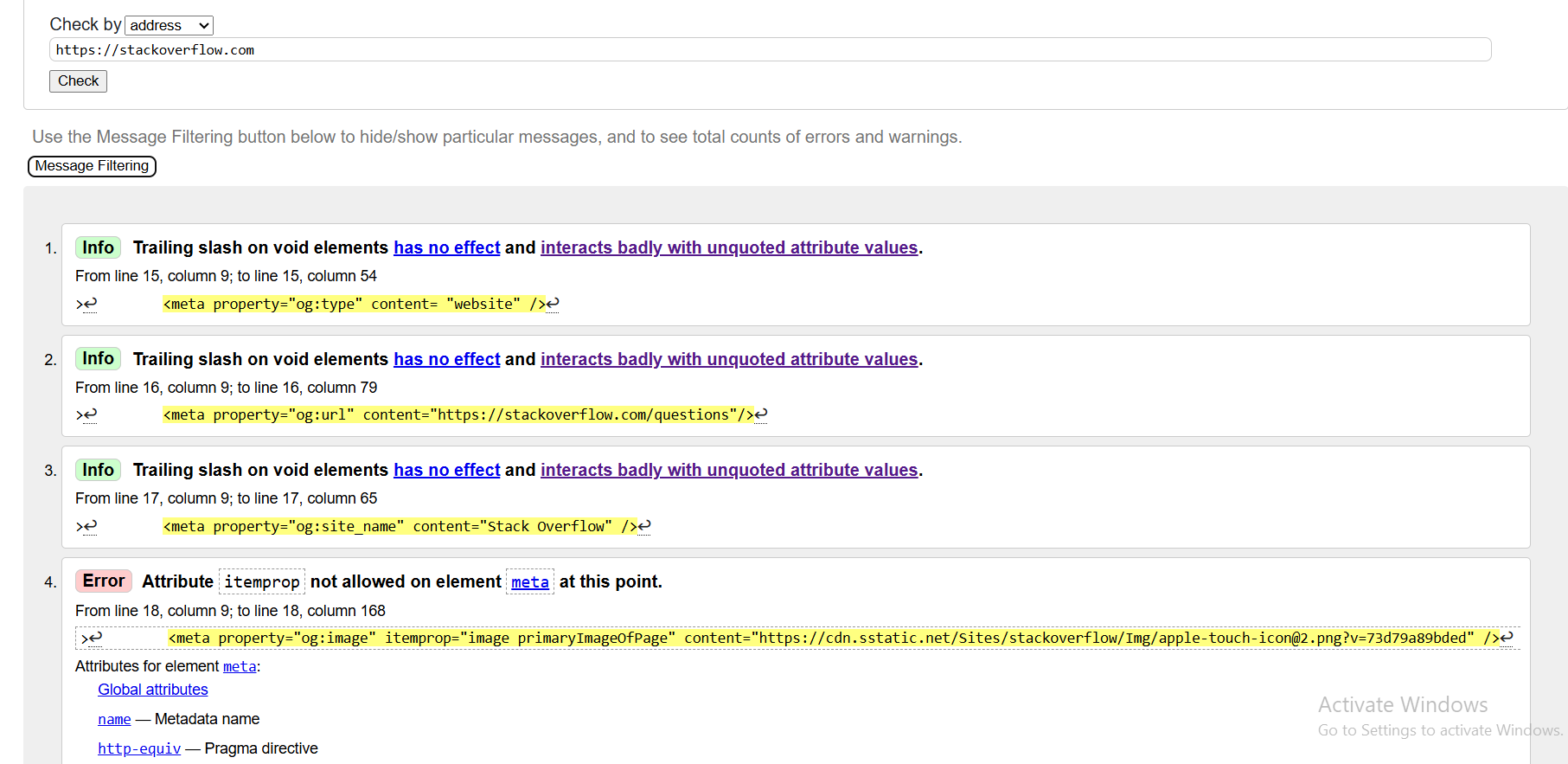Open "interacts badly with unquoted attribute values" in message 2
Screen dimensions: 1568x764
(x=729, y=359)
